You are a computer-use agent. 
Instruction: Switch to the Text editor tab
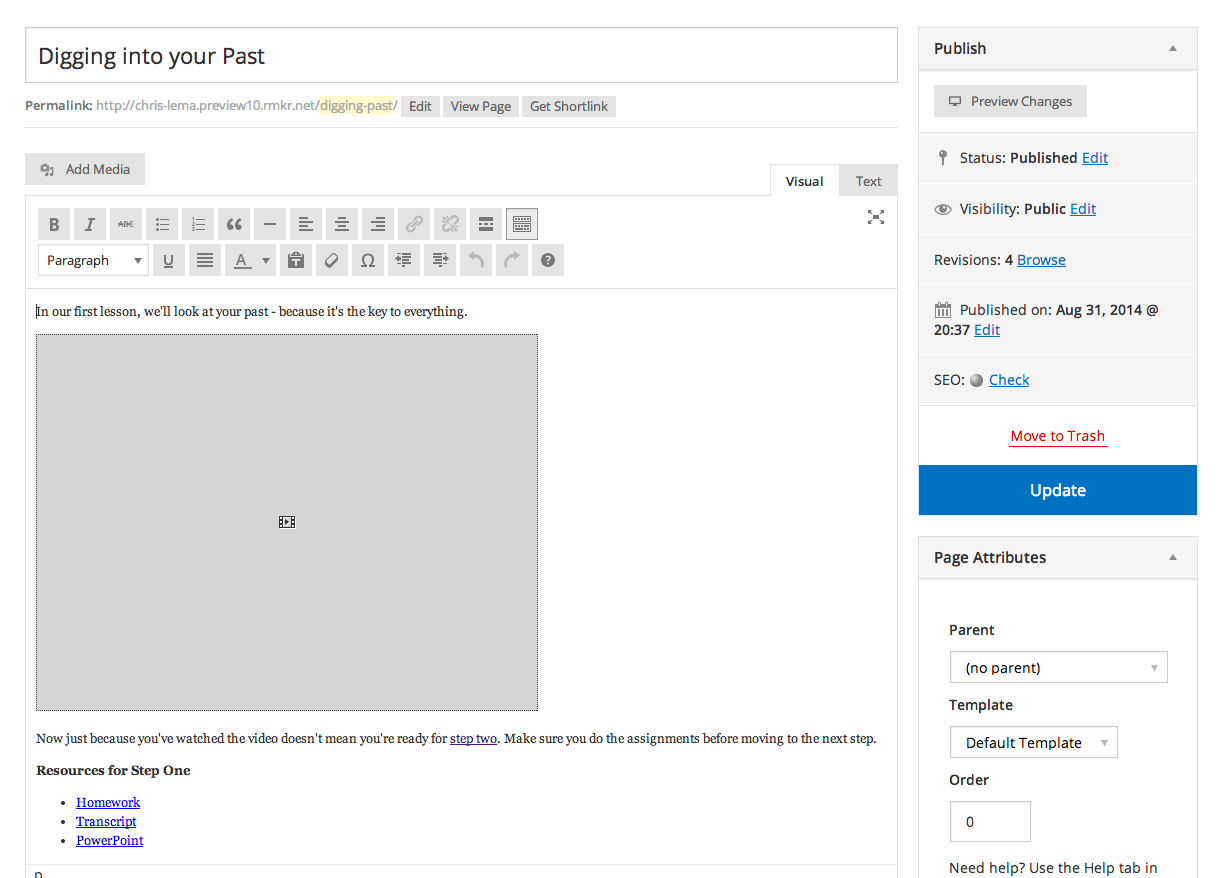click(x=868, y=181)
